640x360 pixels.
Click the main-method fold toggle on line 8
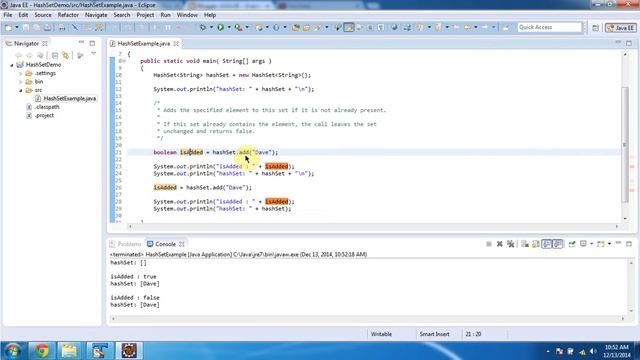pos(124,61)
